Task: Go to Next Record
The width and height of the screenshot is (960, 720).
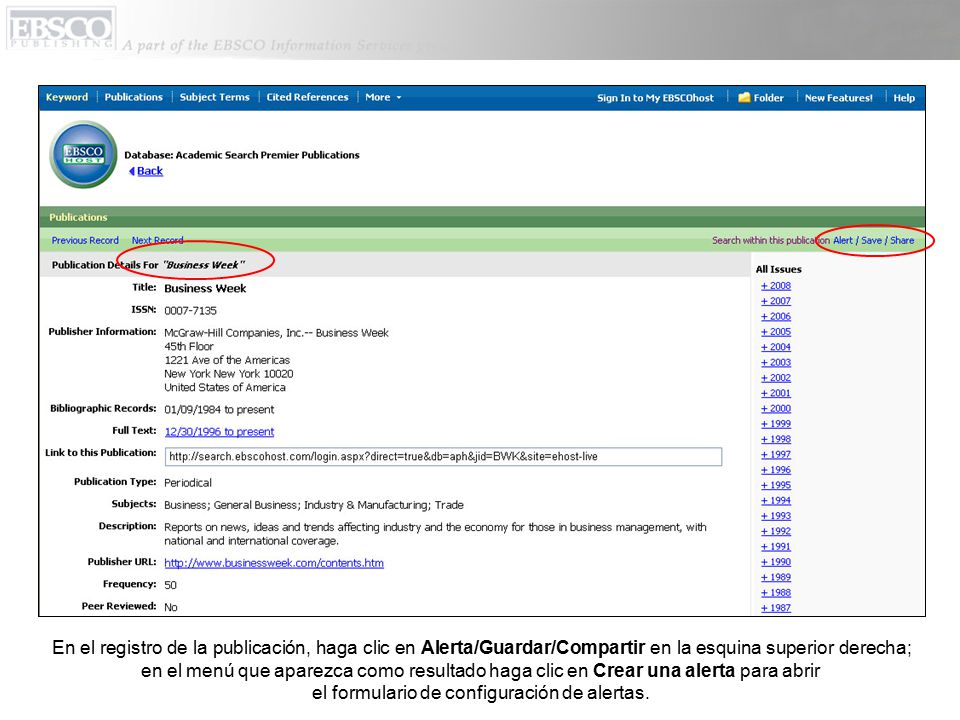Action: (157, 240)
